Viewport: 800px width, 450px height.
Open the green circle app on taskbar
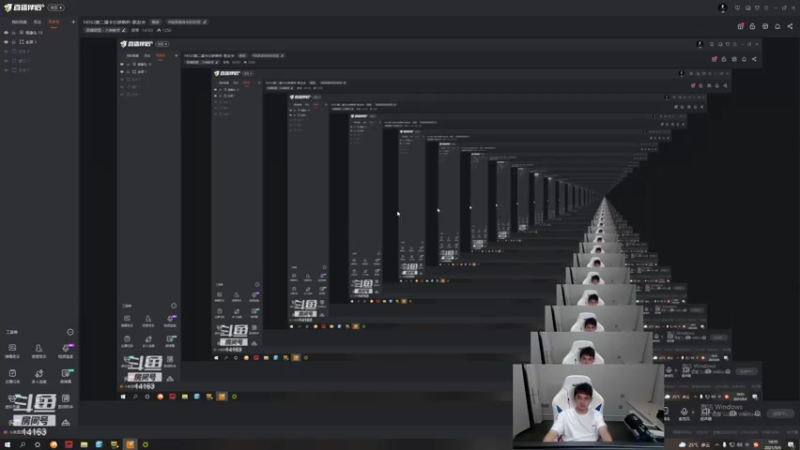145,444
